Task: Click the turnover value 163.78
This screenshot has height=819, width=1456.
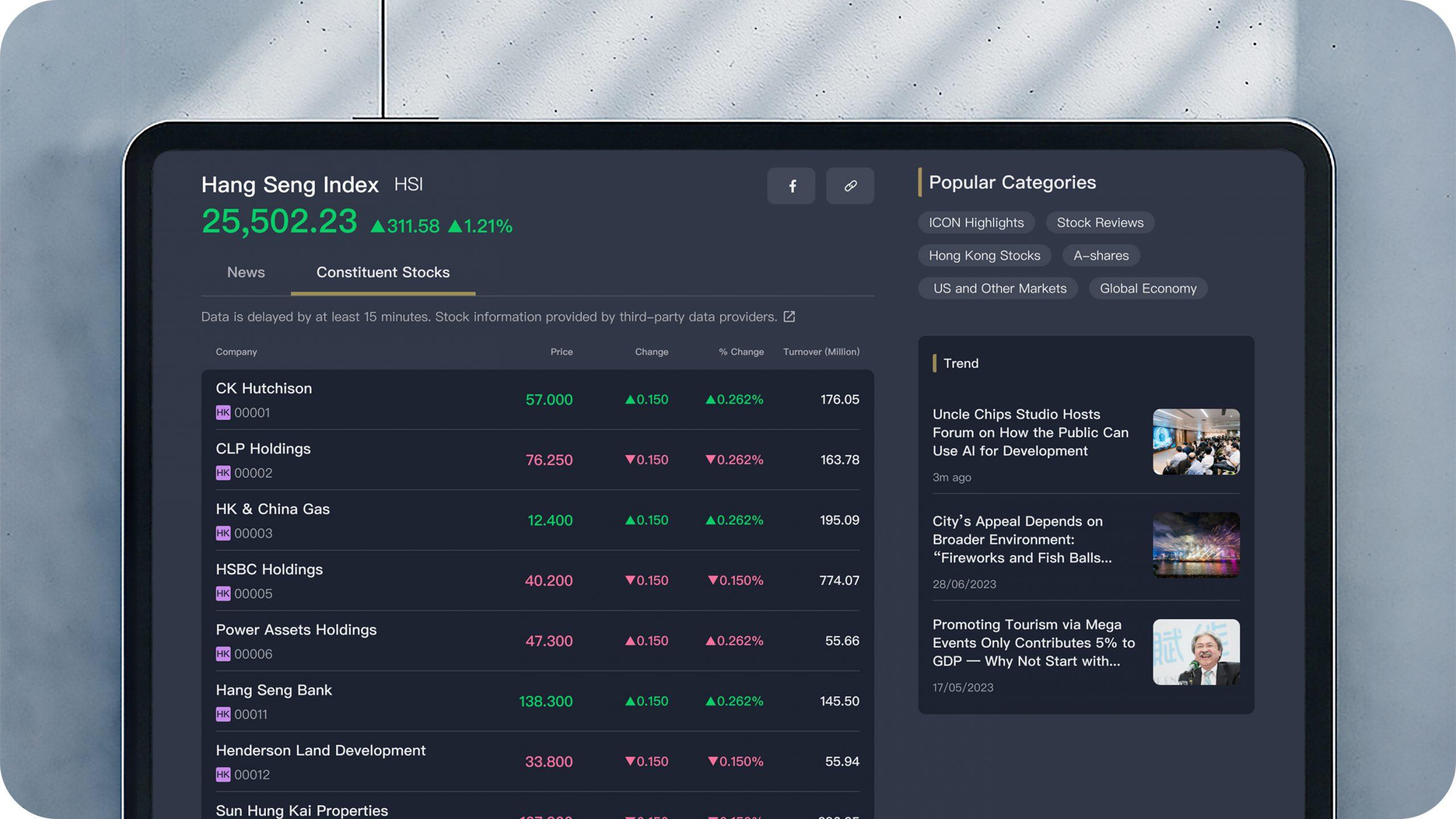Action: pyautogui.click(x=839, y=460)
